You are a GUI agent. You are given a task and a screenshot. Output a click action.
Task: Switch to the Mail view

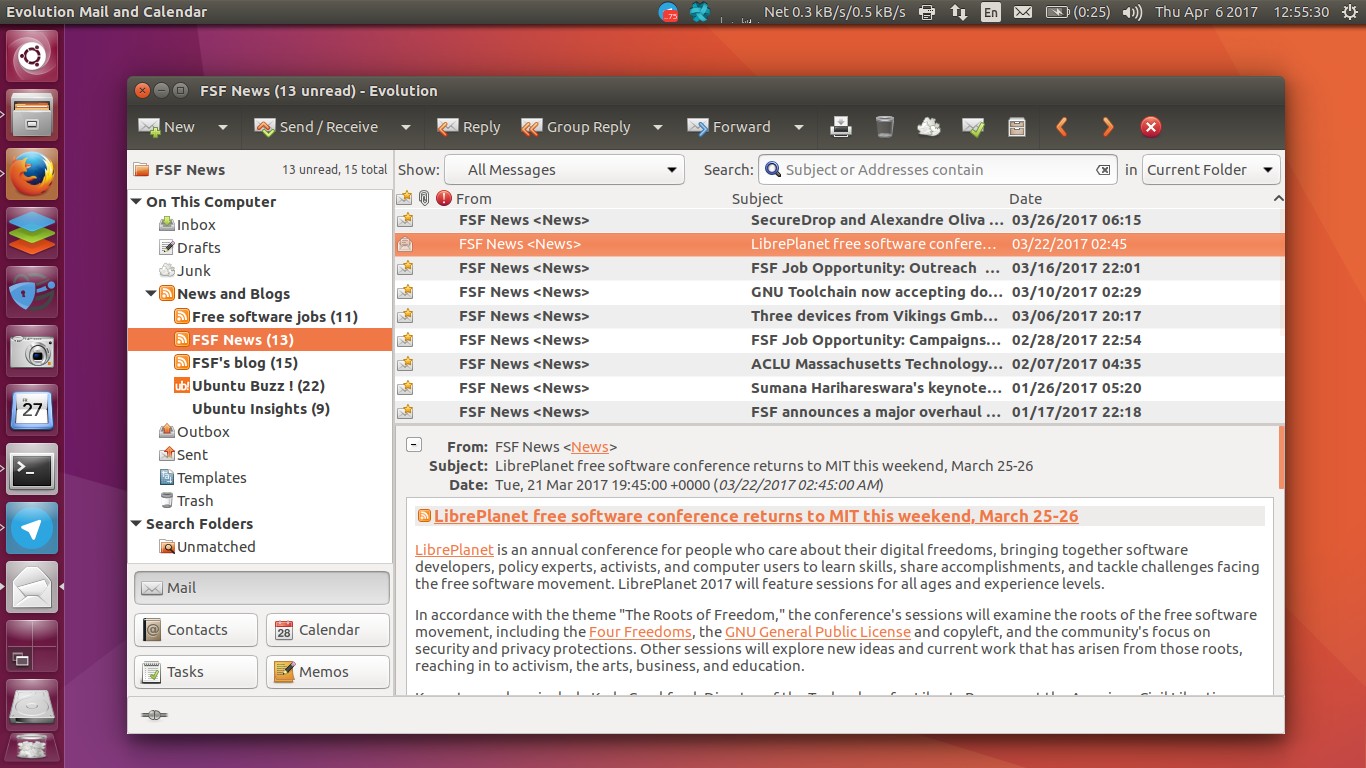point(262,588)
